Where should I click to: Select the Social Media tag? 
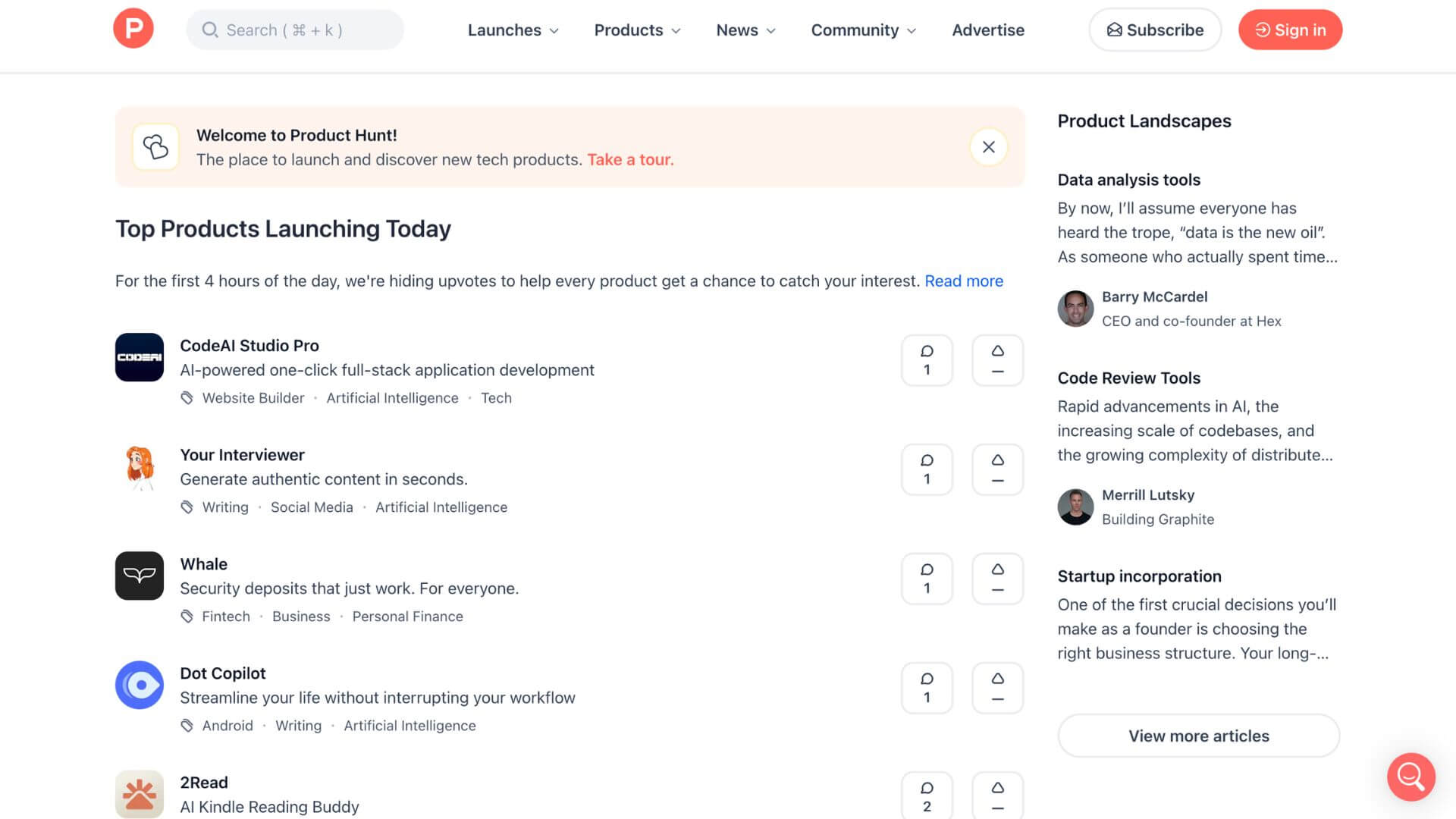click(x=312, y=507)
